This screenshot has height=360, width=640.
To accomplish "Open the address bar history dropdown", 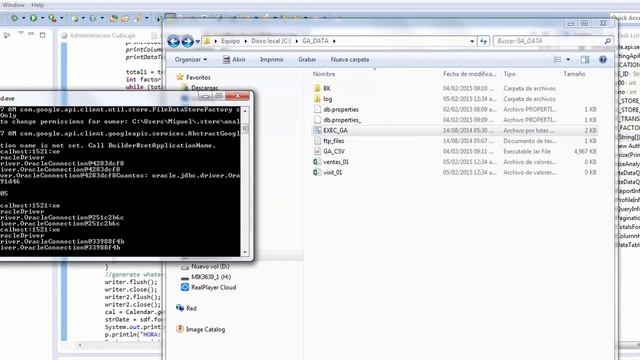I will click(x=472, y=41).
